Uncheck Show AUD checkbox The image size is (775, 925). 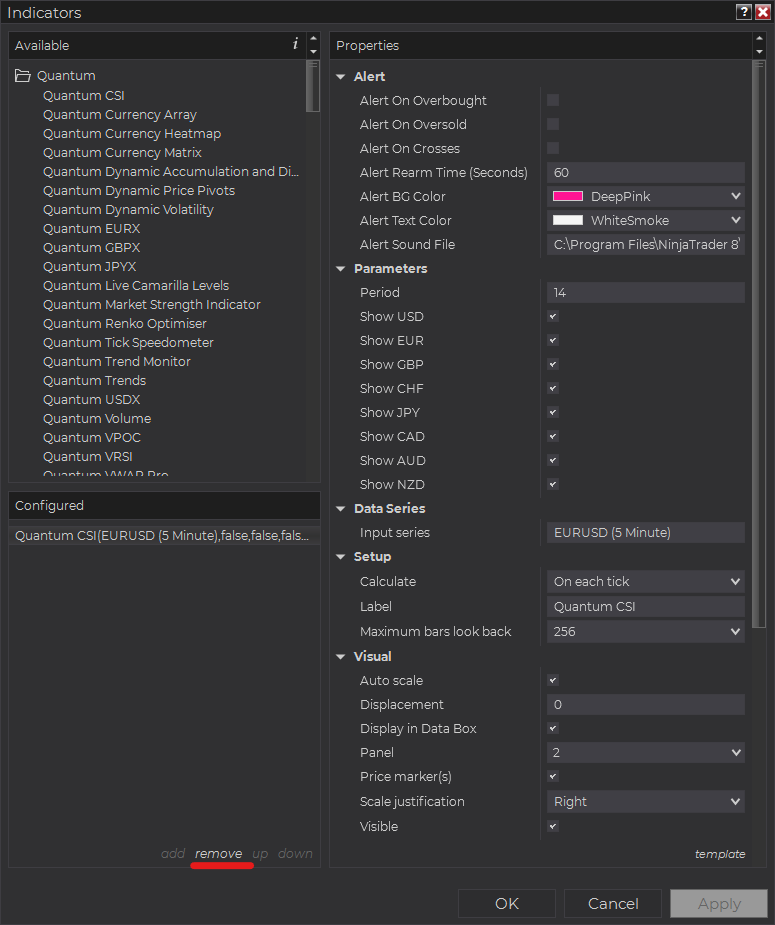553,460
